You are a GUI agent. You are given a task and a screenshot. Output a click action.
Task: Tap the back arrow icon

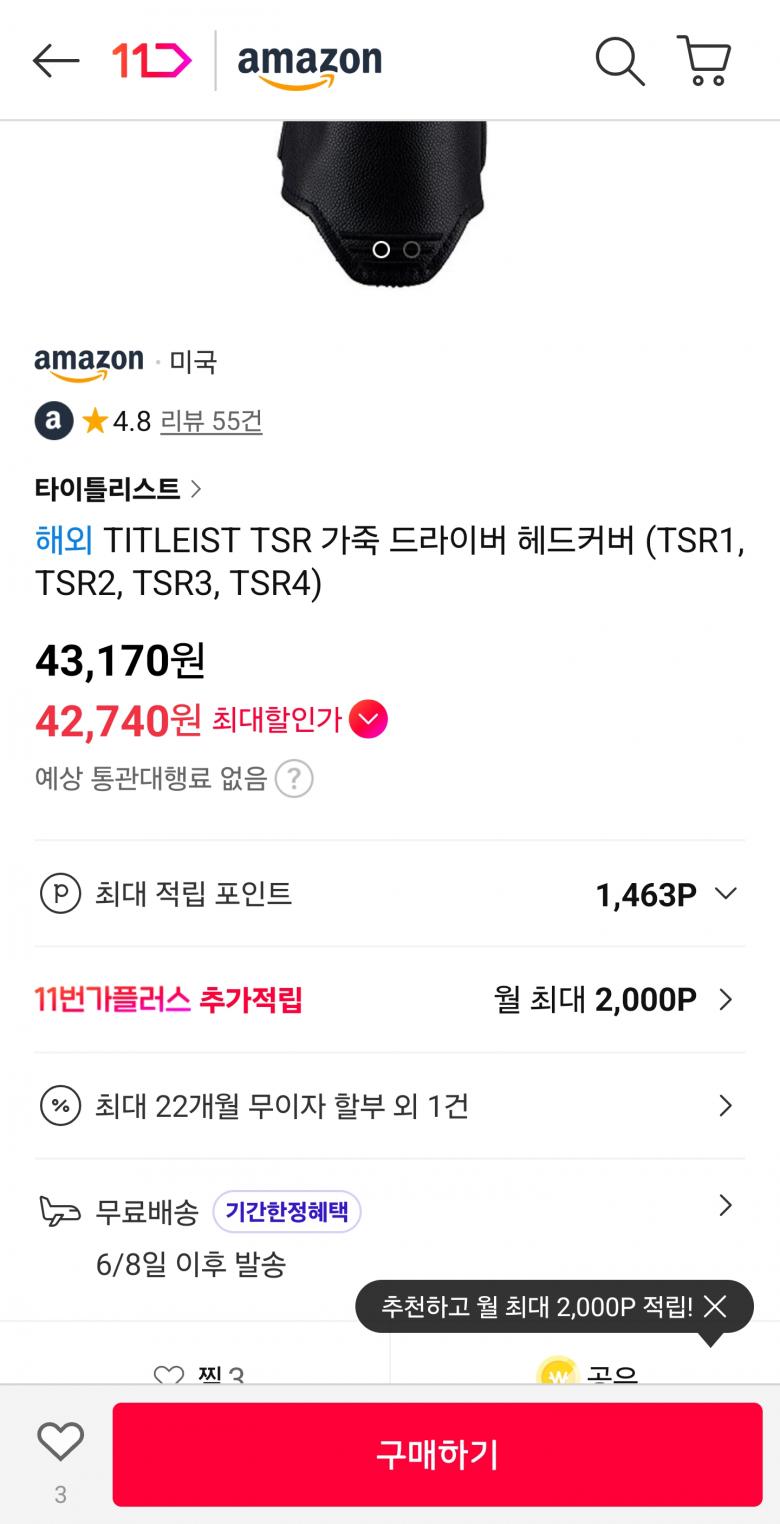click(x=56, y=61)
